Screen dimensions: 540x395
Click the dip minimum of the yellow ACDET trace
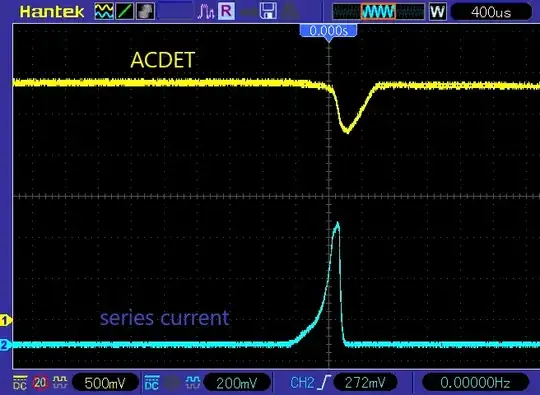347,131
